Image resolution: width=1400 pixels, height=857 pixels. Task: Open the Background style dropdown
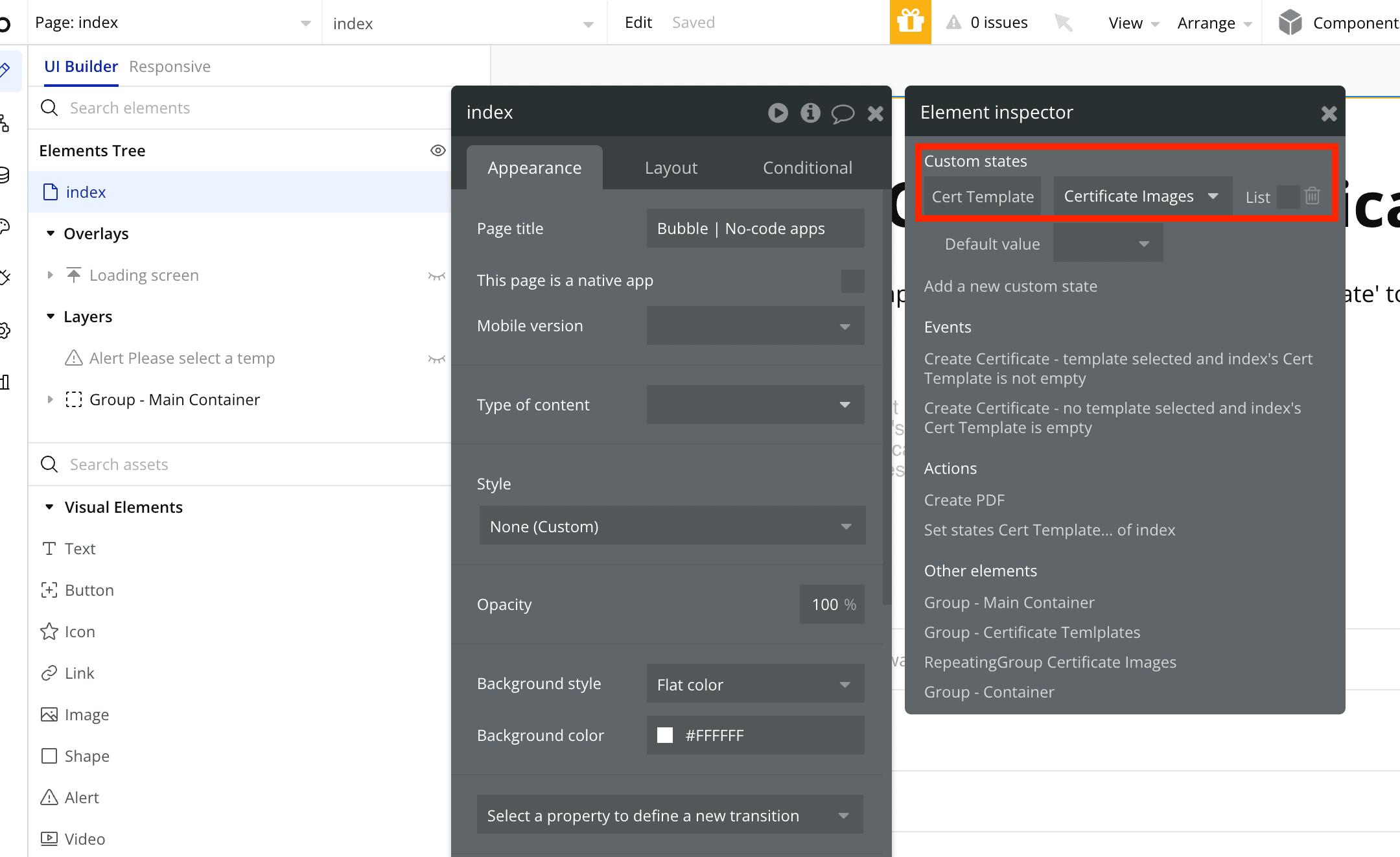[x=755, y=684]
